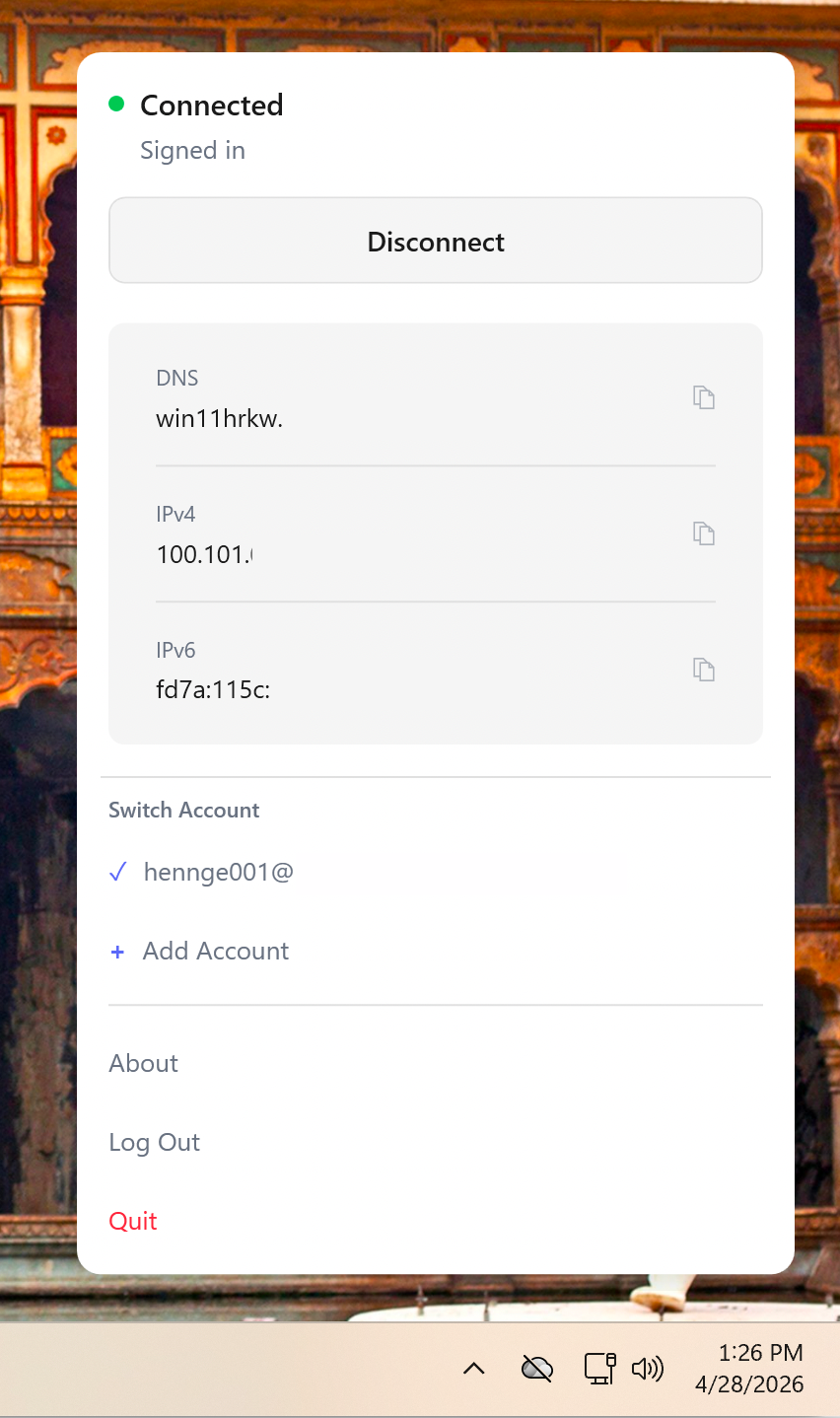Copy the DNS name to clipboard
Screen dimensions: 840x1418
point(703,397)
